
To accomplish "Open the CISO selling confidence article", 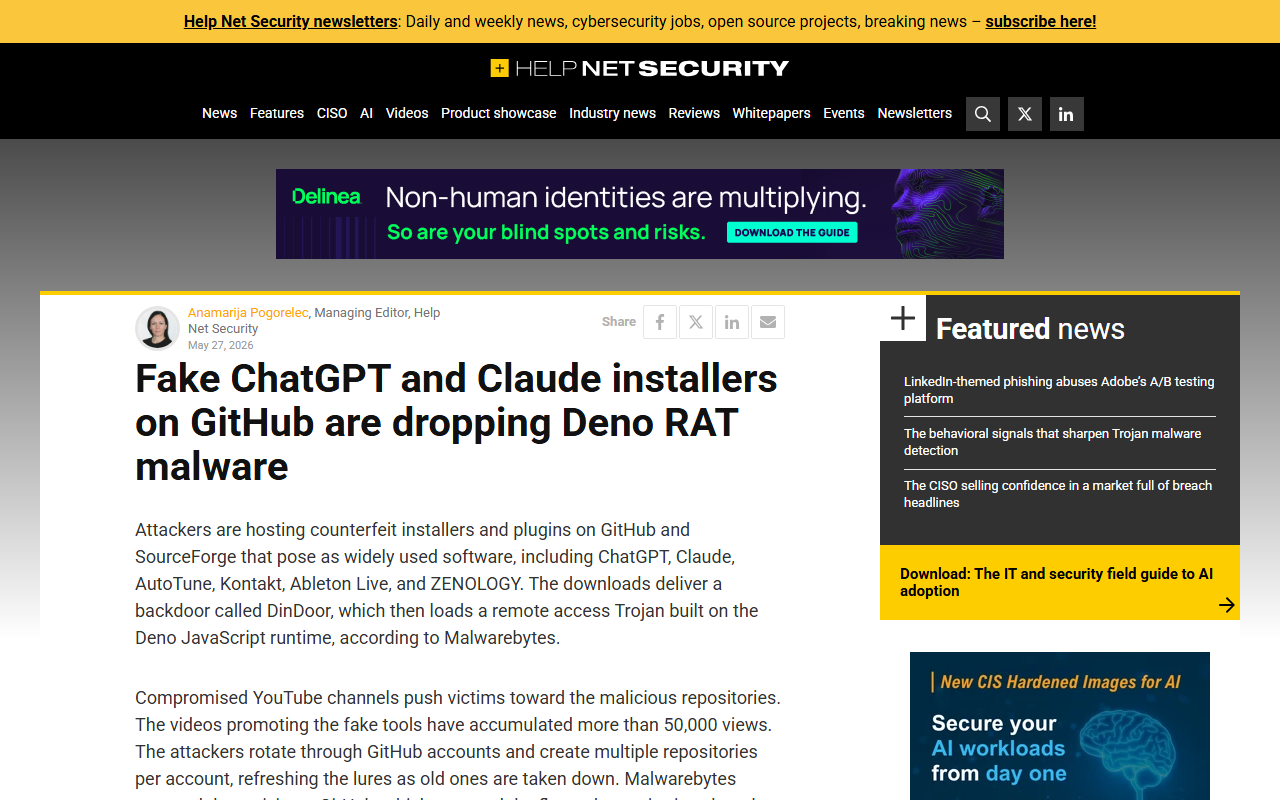I will [1058, 494].
